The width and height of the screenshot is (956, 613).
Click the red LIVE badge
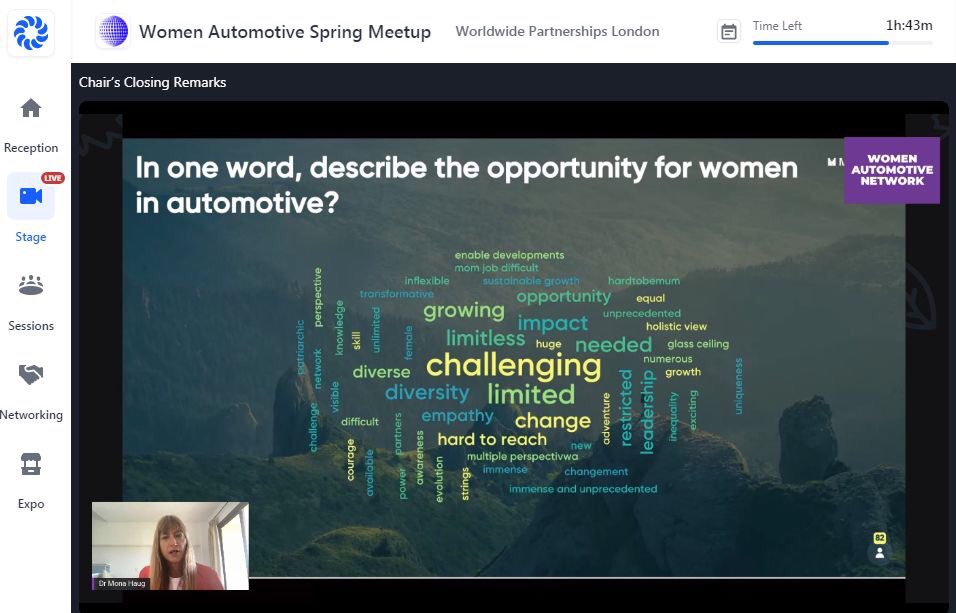(53, 178)
